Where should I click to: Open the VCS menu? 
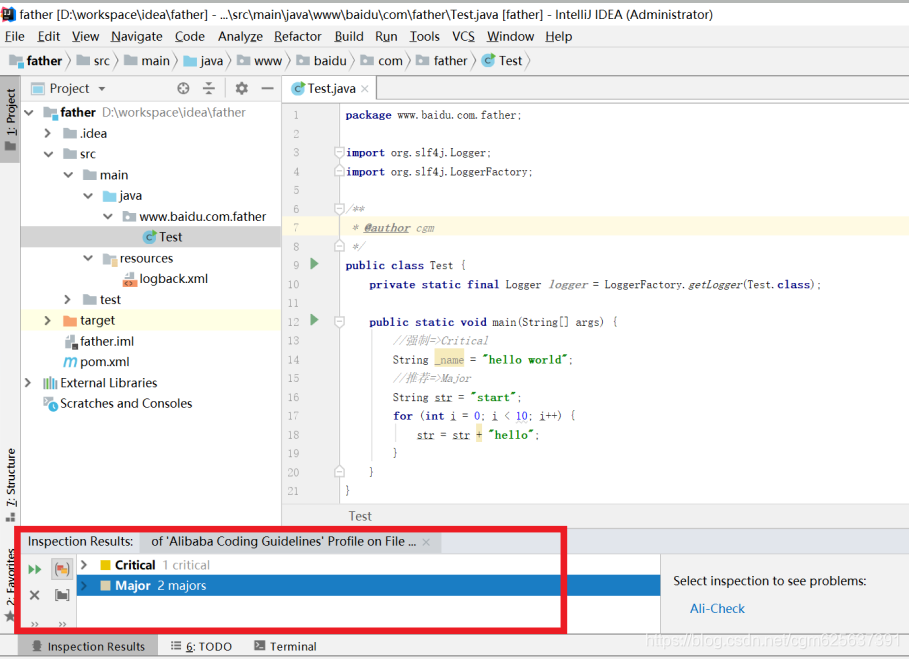[463, 37]
